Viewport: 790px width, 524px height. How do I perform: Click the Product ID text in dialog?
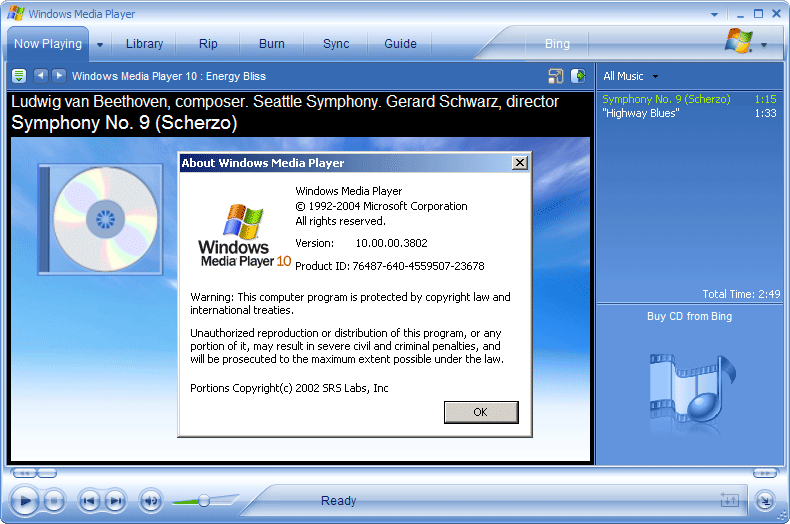[x=389, y=266]
